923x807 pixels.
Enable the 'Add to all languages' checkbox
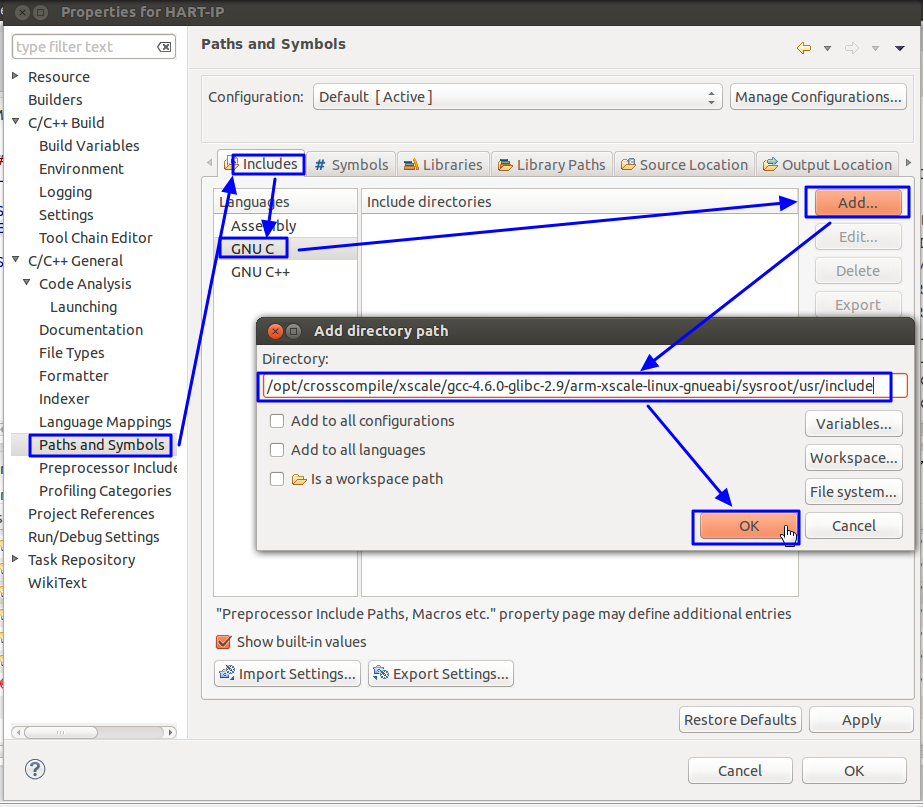coord(275,450)
